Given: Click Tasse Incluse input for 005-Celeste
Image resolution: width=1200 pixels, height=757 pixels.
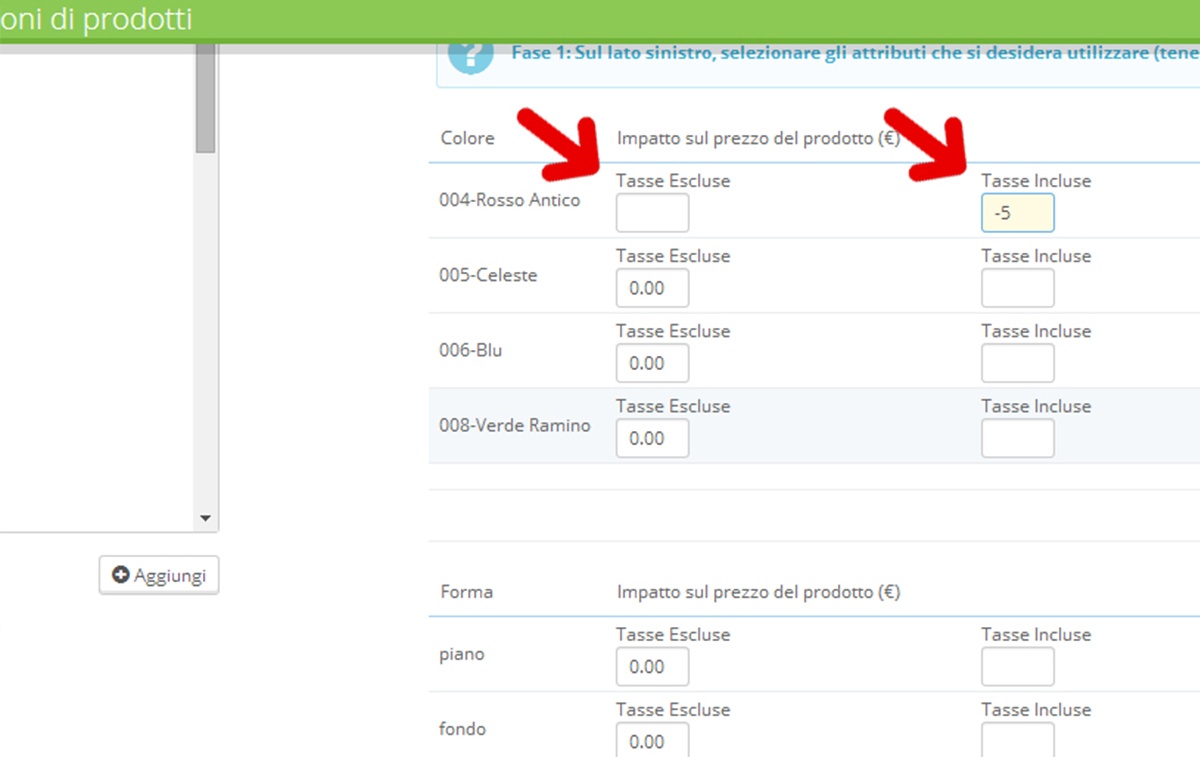Looking at the screenshot, I should click(x=1017, y=288).
